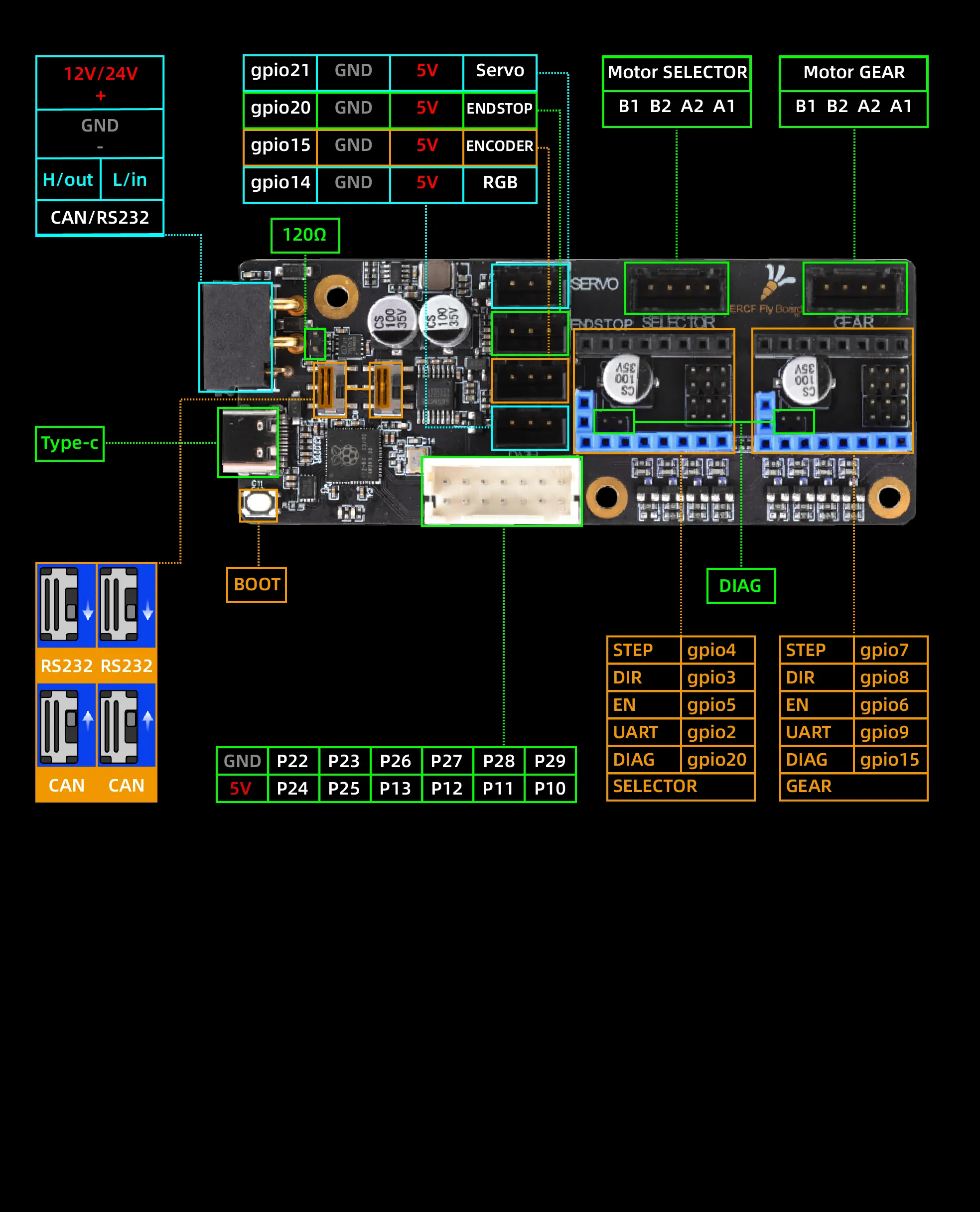Viewport: 980px width, 1212px height.
Task: Toggle the left orange slide switch on board
Action: [330, 389]
